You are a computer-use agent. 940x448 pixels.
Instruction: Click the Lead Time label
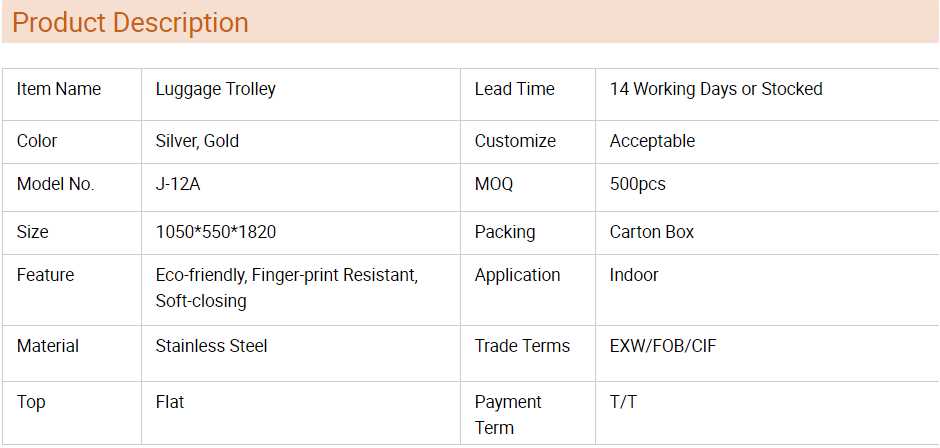pyautogui.click(x=514, y=89)
